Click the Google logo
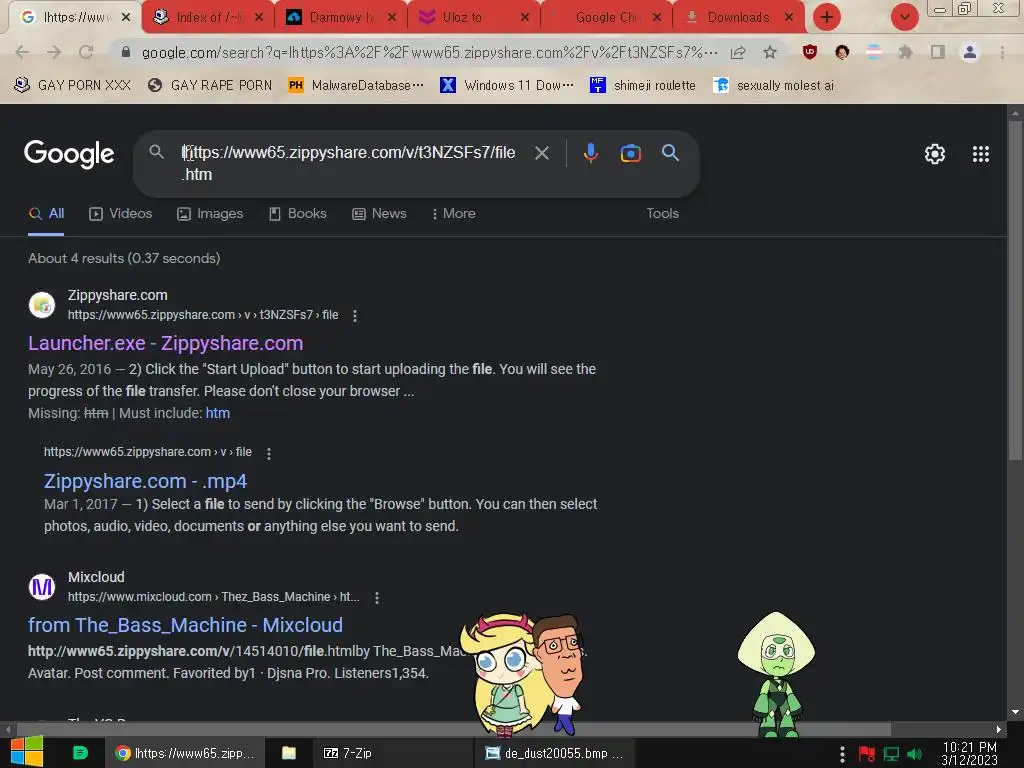The height and width of the screenshot is (768, 1024). 69,154
